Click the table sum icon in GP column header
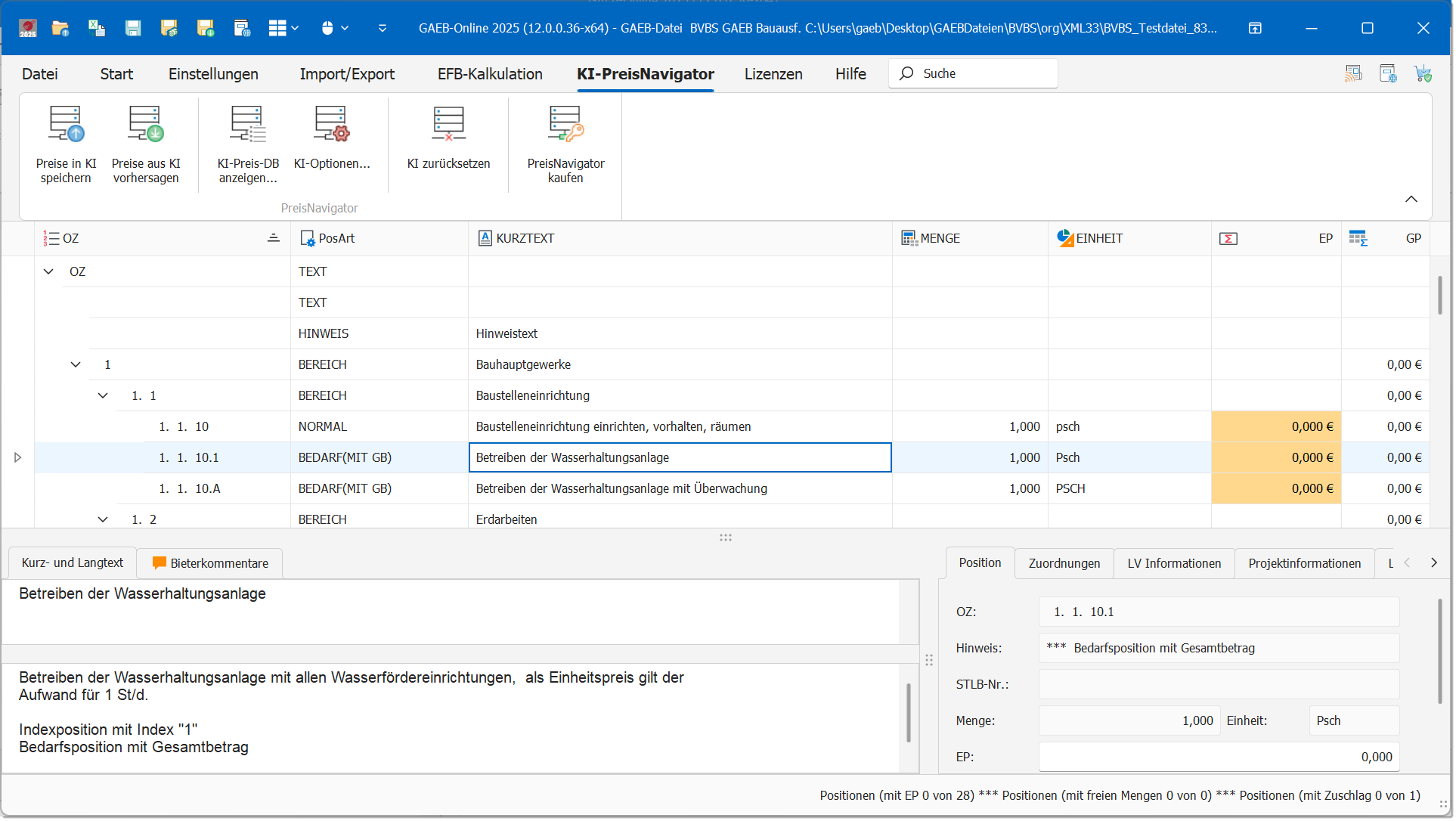 (x=1358, y=239)
